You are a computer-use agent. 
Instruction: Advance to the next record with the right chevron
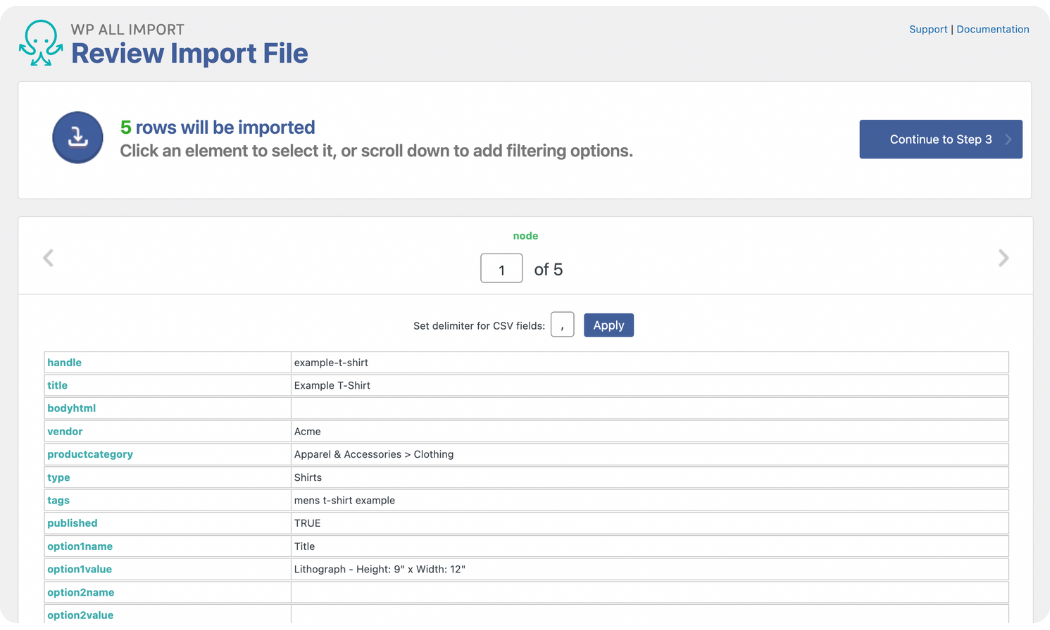pos(1003,257)
